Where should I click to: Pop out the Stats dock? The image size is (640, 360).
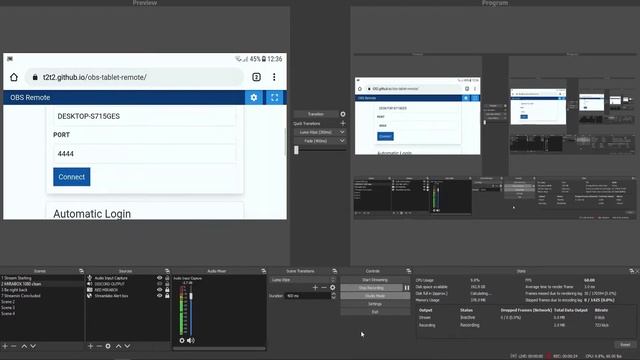coord(631,271)
